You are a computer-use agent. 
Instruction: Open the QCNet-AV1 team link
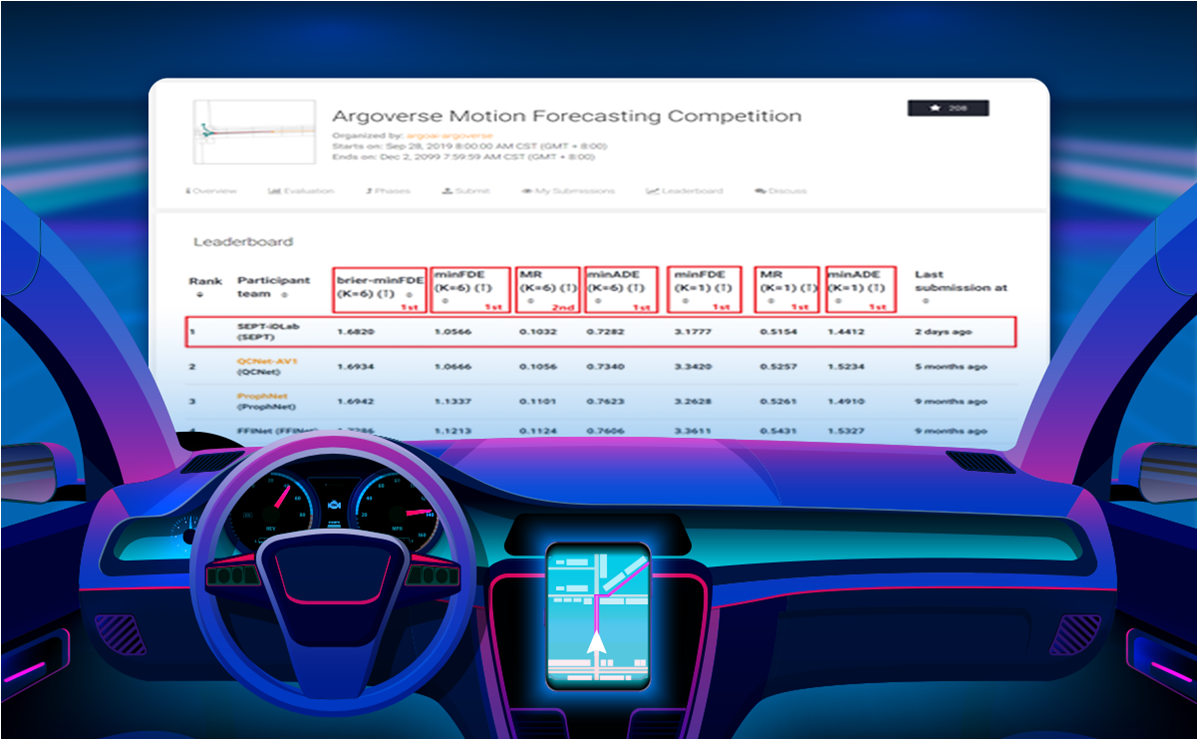pos(267,361)
